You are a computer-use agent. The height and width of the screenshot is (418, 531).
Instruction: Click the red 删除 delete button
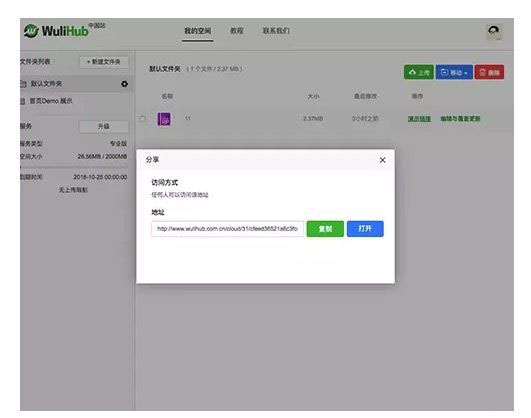pyautogui.click(x=489, y=72)
